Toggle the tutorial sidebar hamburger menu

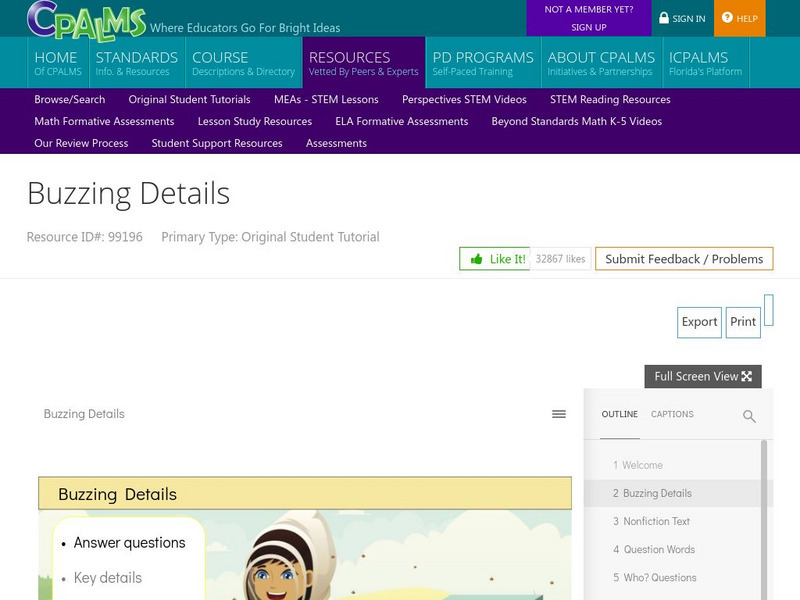click(x=559, y=414)
